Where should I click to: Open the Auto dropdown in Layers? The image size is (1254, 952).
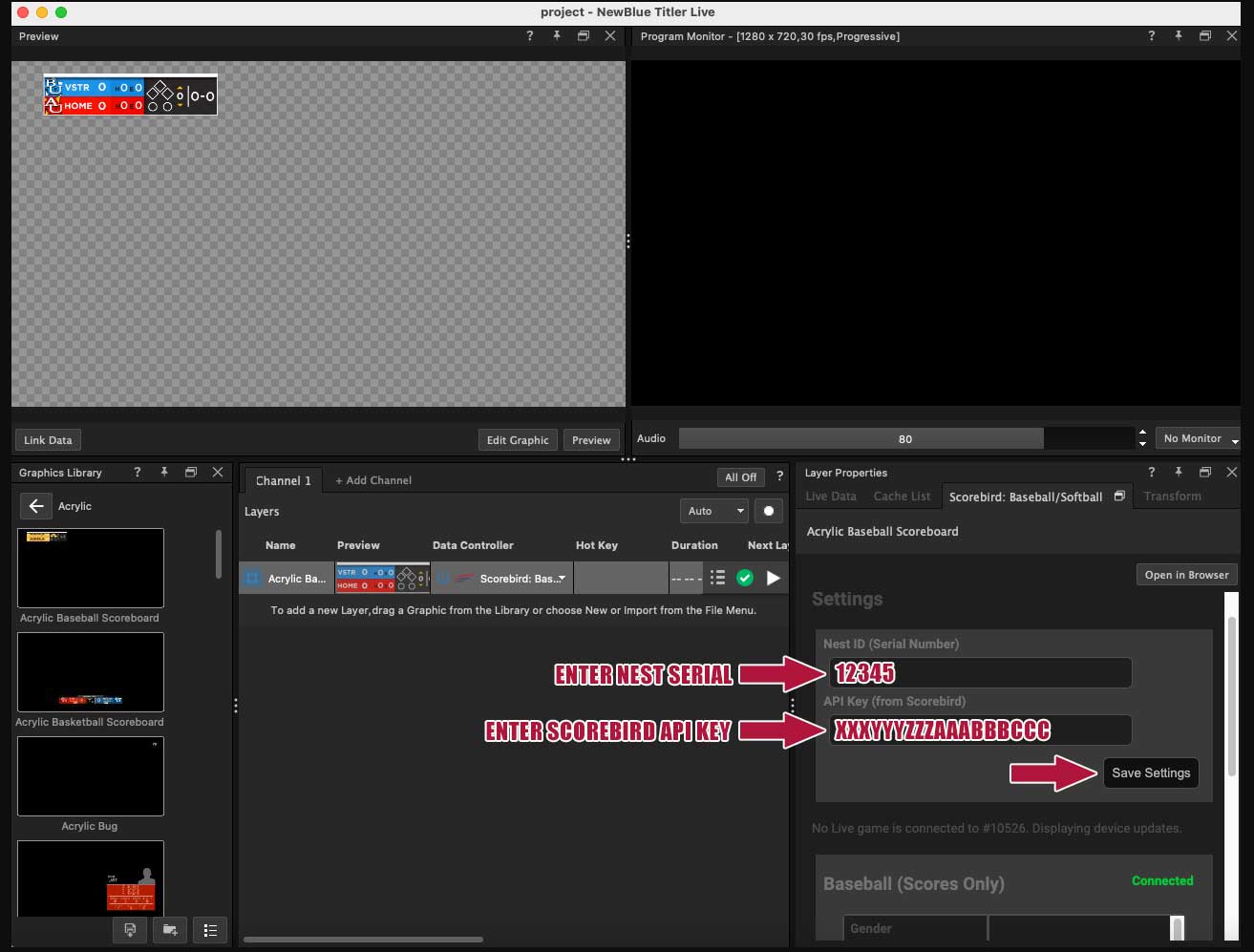point(713,511)
